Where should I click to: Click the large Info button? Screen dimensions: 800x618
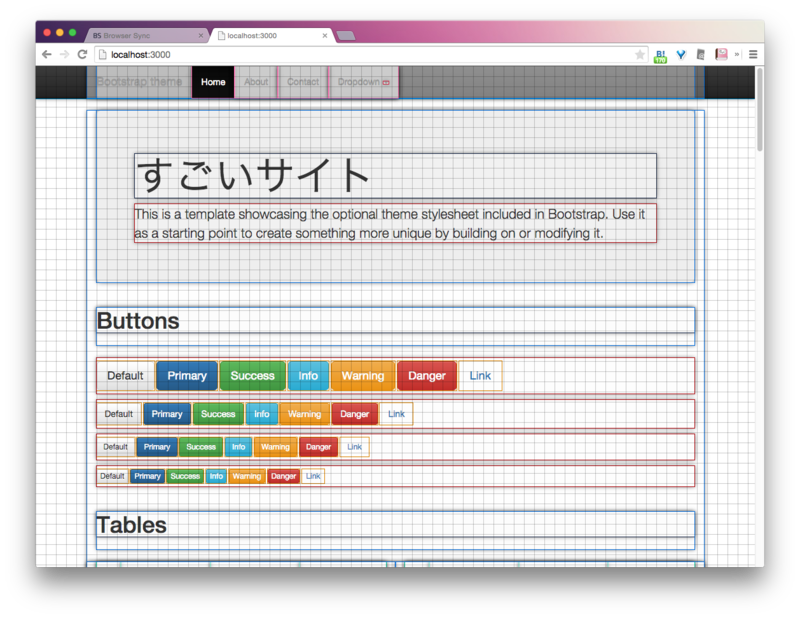coord(308,376)
